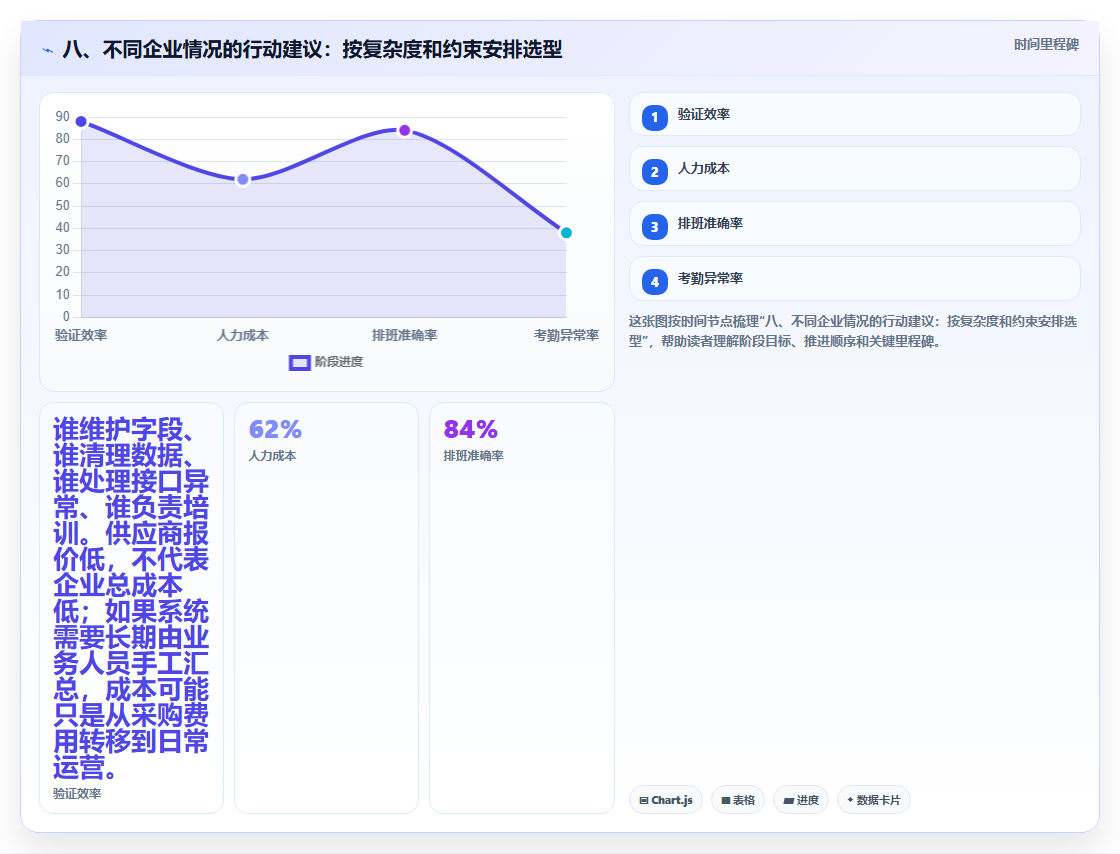1120x854 pixels.
Task: Click the 排班准确率 data point on the chart
Action: (404, 131)
